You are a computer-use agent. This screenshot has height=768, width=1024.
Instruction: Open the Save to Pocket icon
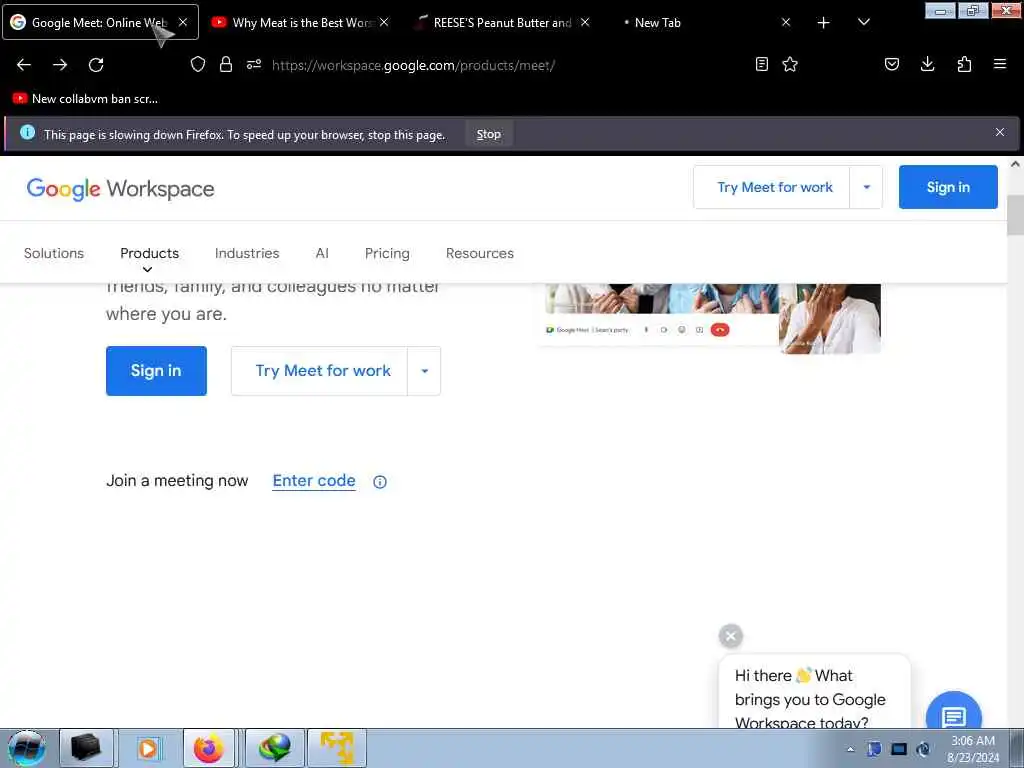pyautogui.click(x=892, y=64)
